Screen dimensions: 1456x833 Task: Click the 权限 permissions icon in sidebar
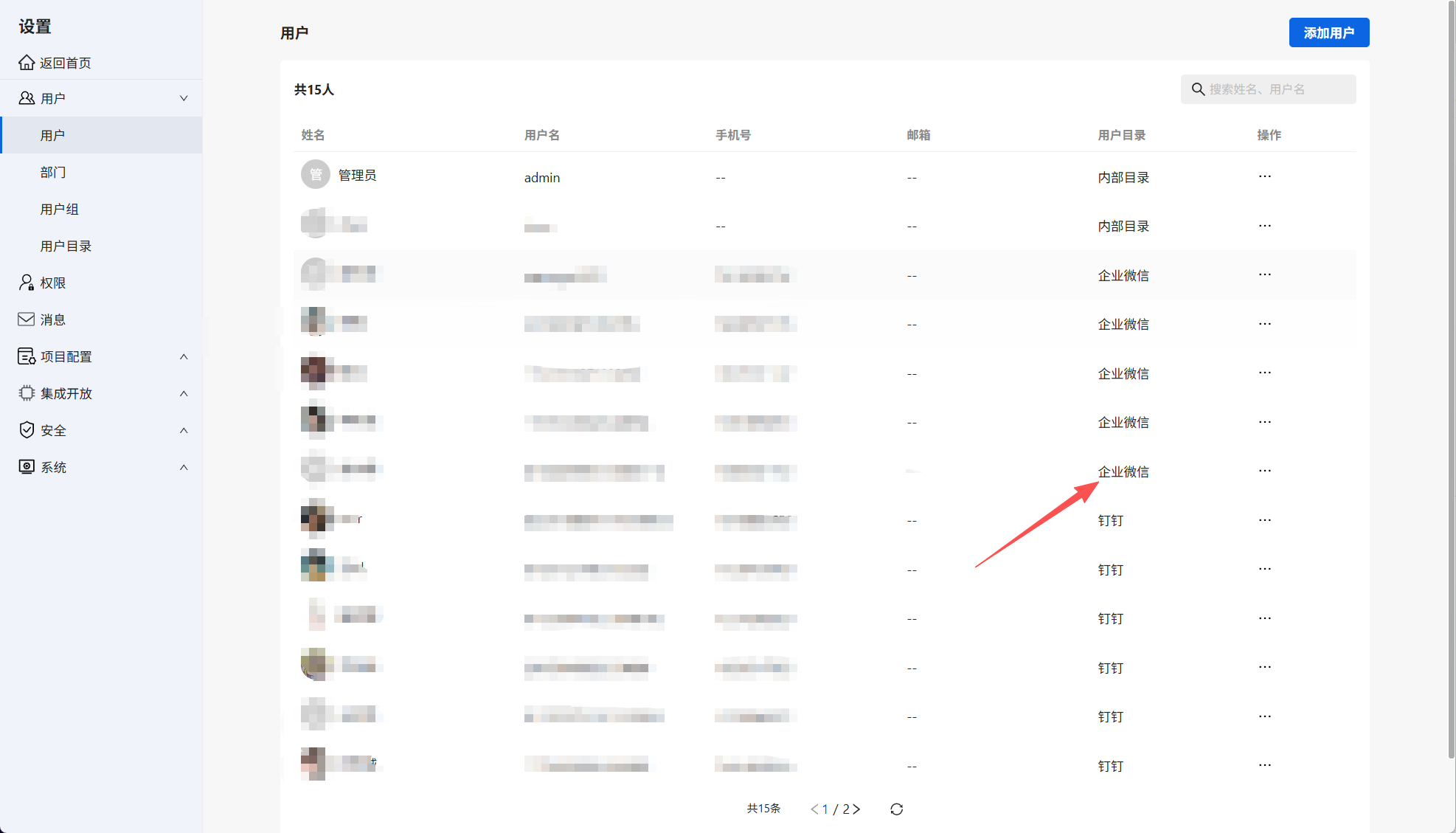[27, 283]
